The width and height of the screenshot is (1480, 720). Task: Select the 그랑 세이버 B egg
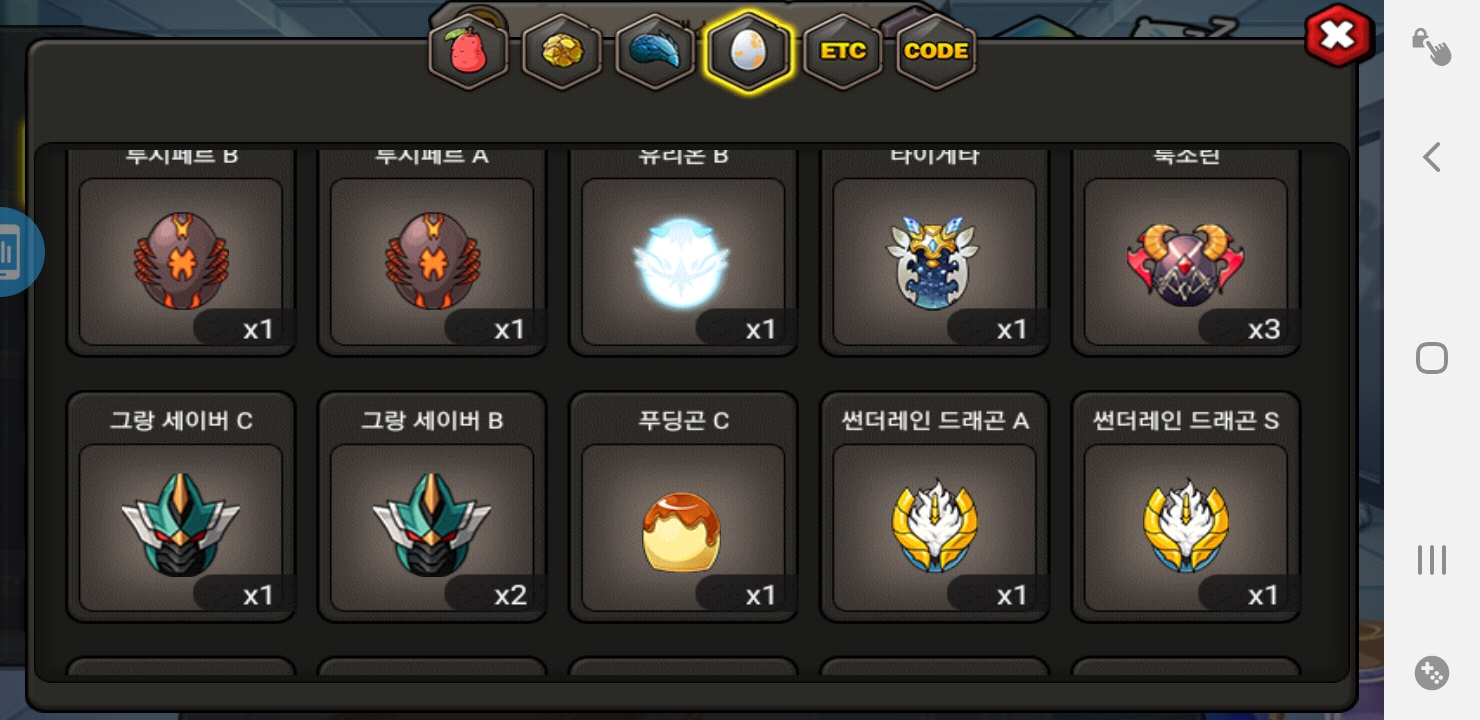[x=432, y=507]
